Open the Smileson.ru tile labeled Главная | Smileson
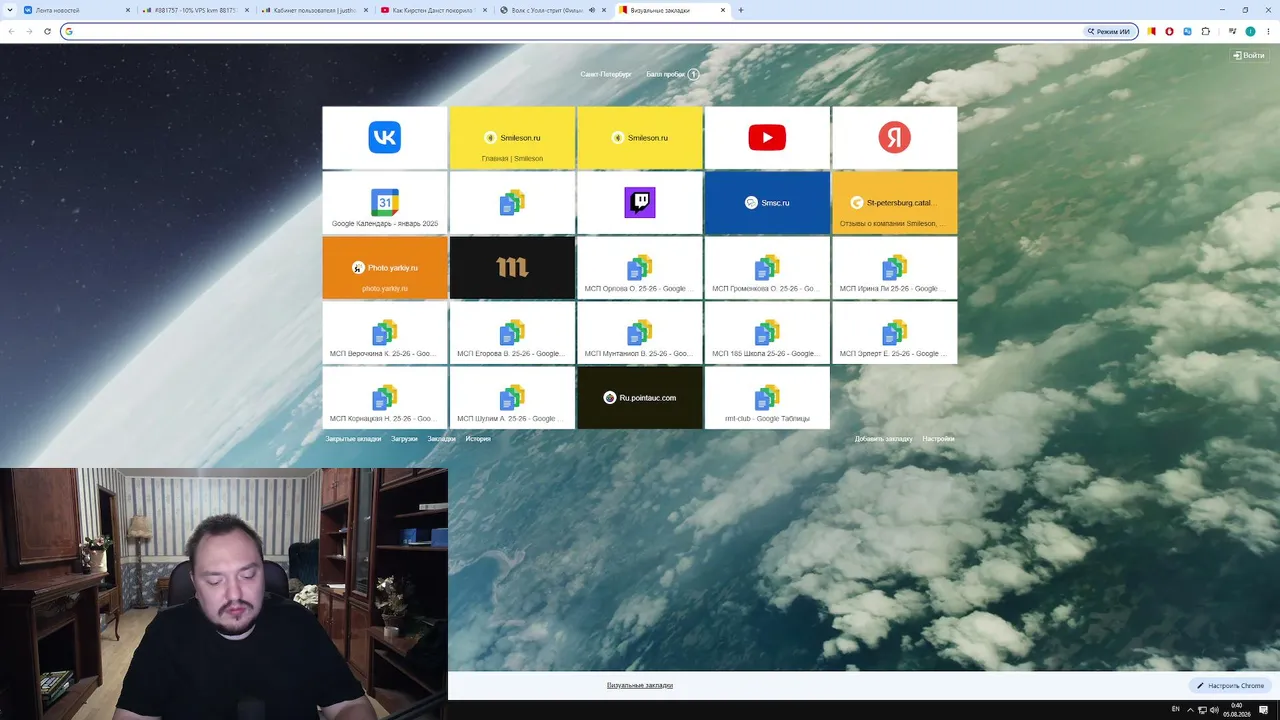1280x720 pixels. tap(512, 138)
